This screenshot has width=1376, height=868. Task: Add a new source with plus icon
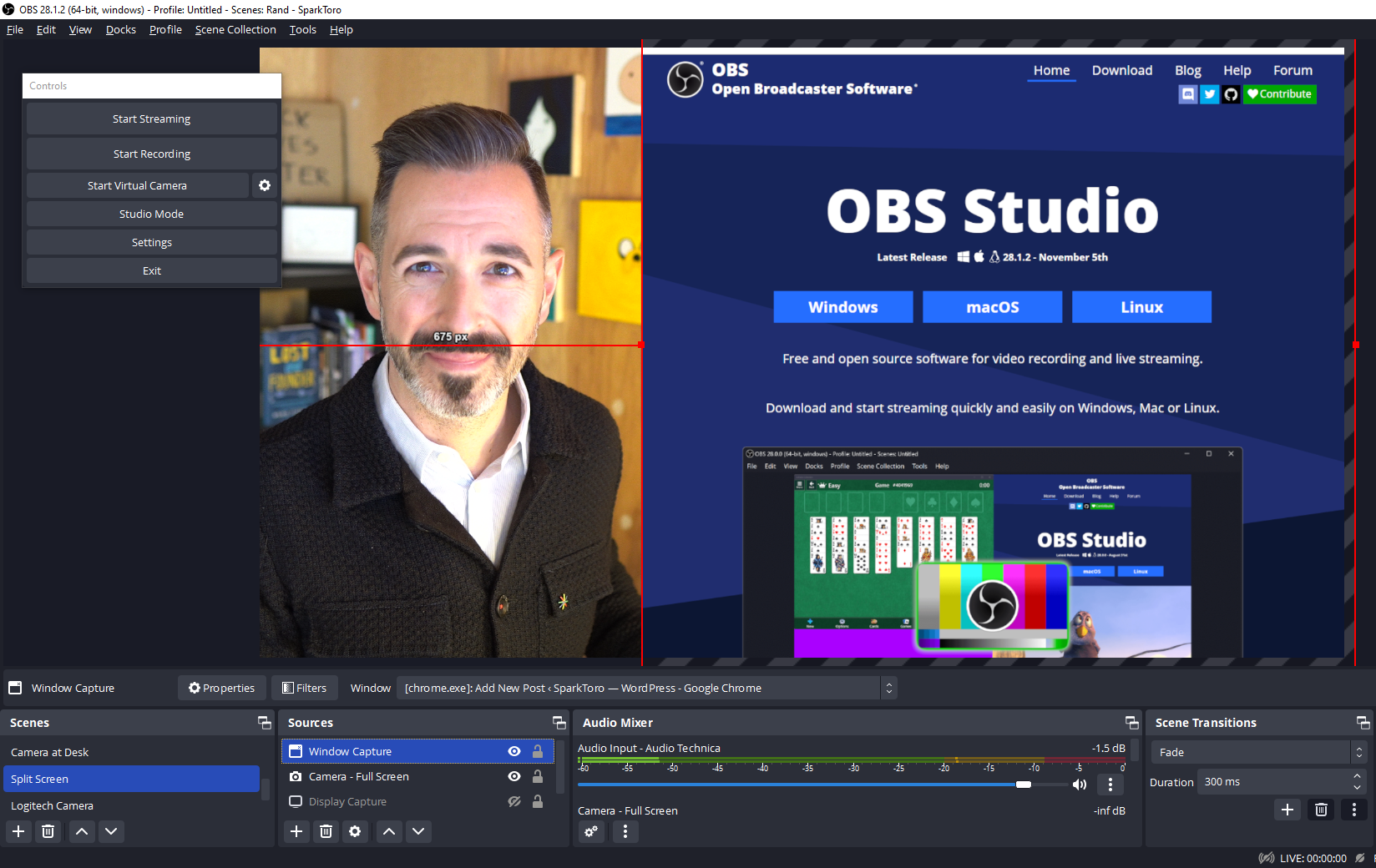(296, 831)
